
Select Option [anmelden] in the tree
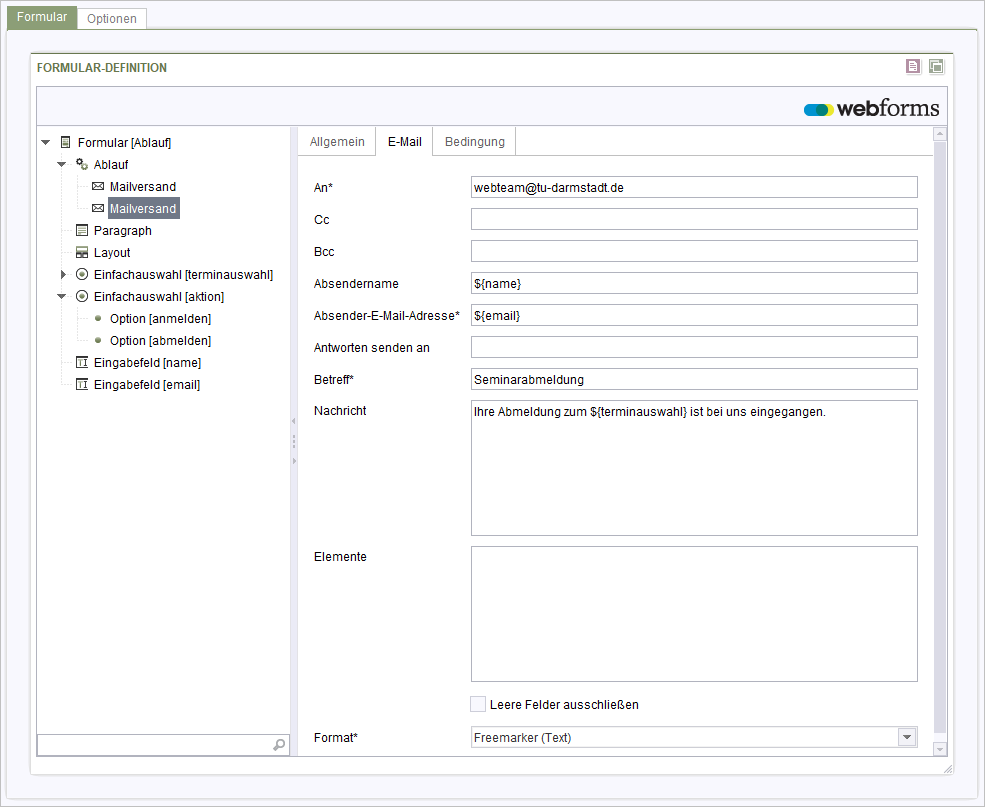(160, 318)
